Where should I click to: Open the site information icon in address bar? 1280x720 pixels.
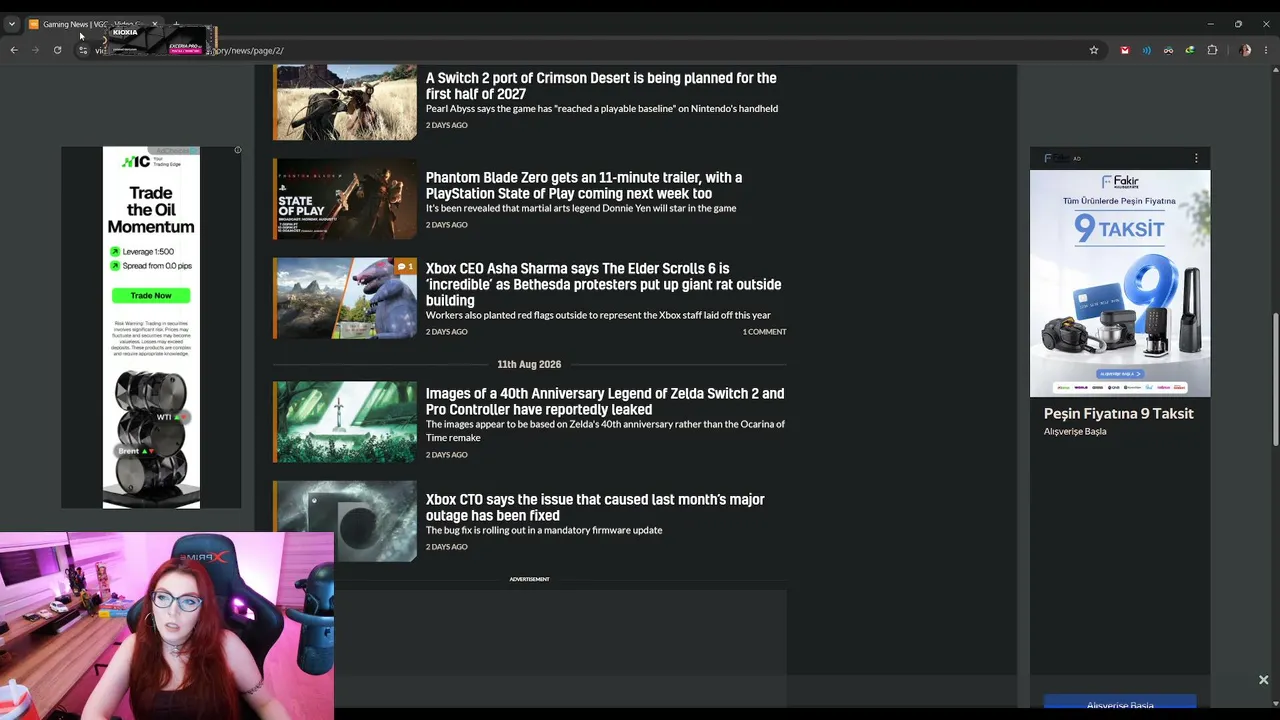point(83,50)
